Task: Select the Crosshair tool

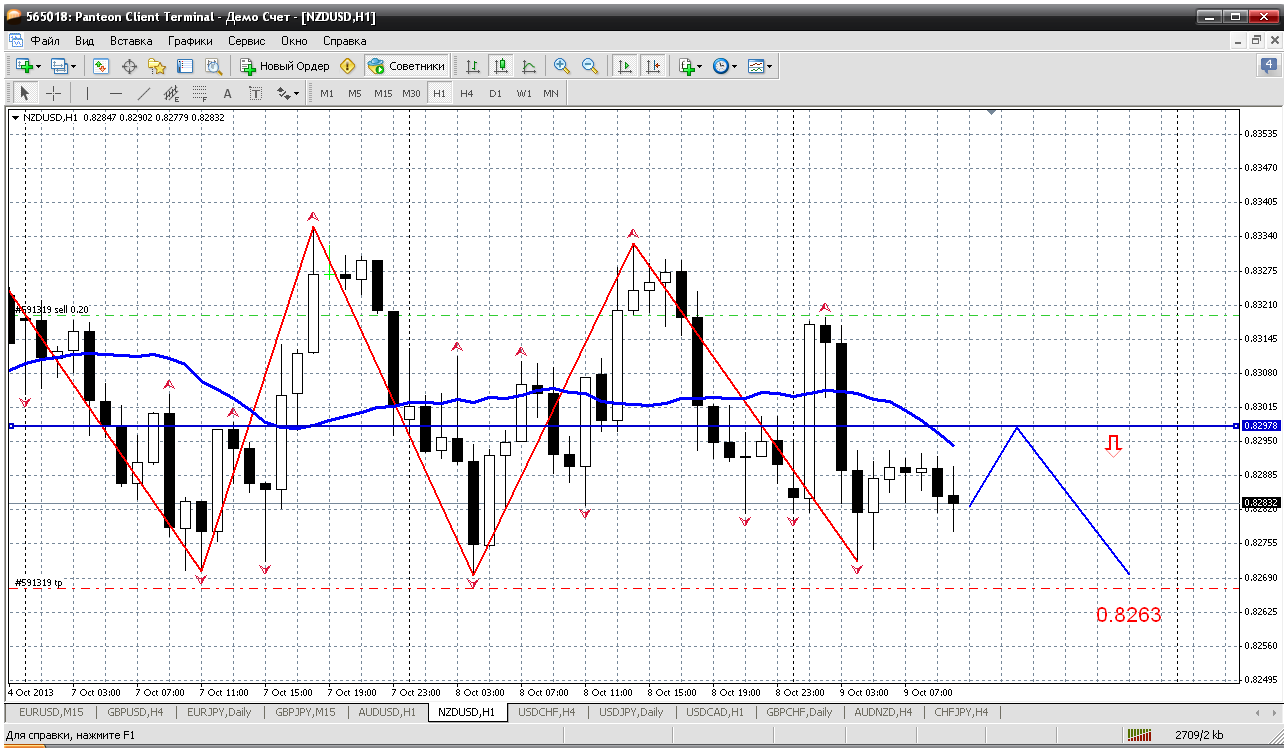Action: [x=53, y=93]
